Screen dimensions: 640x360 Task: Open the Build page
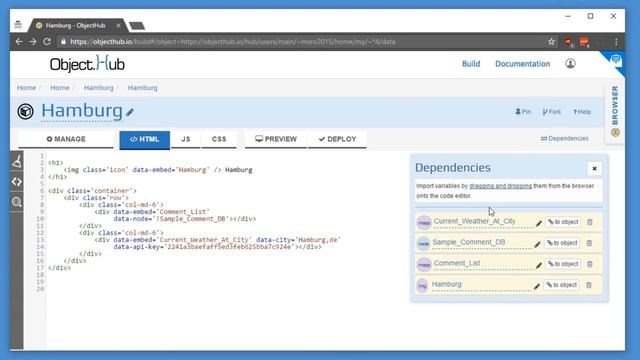[x=471, y=64]
